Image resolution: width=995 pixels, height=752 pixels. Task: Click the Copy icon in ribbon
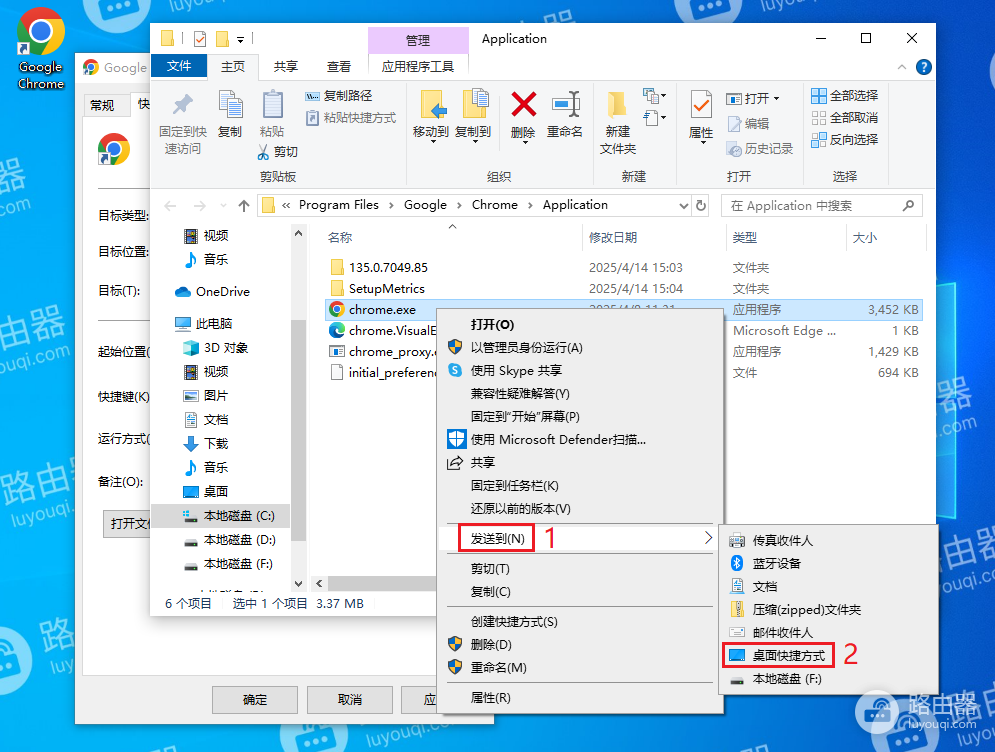coord(230,104)
